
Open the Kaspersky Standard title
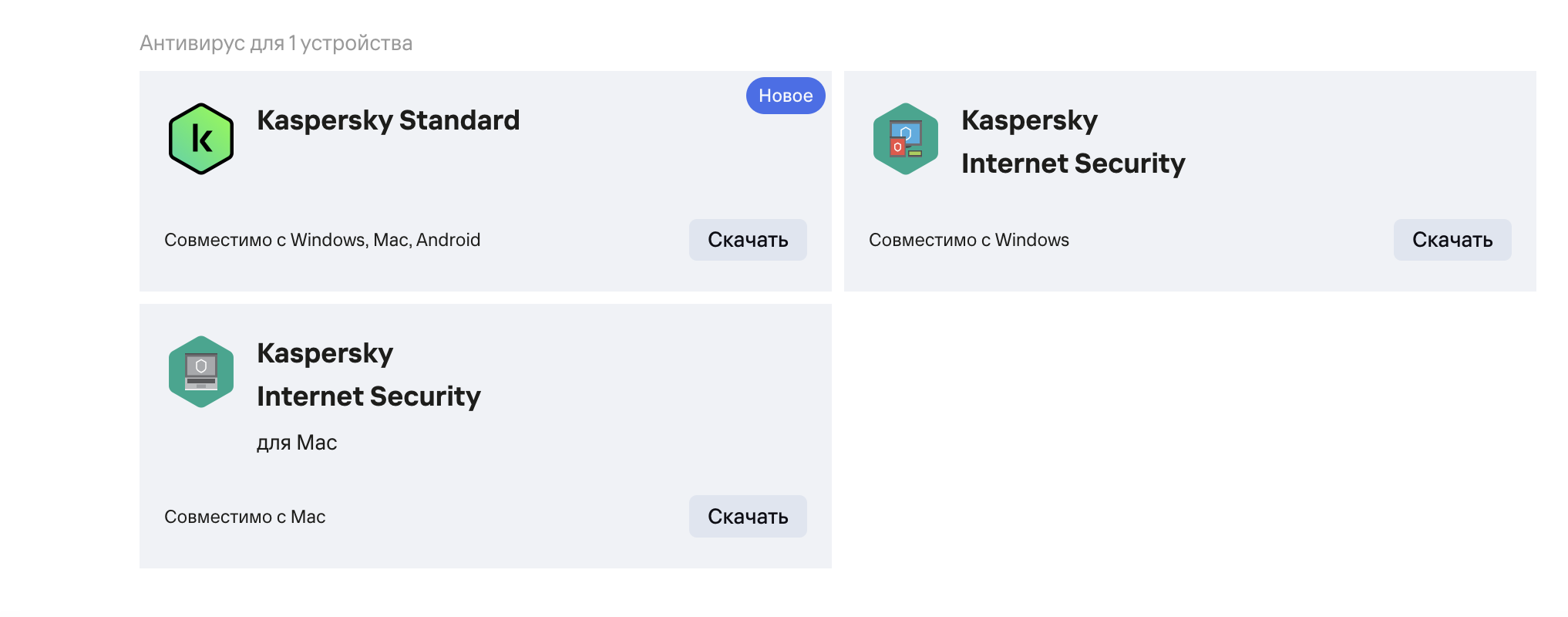pos(388,120)
